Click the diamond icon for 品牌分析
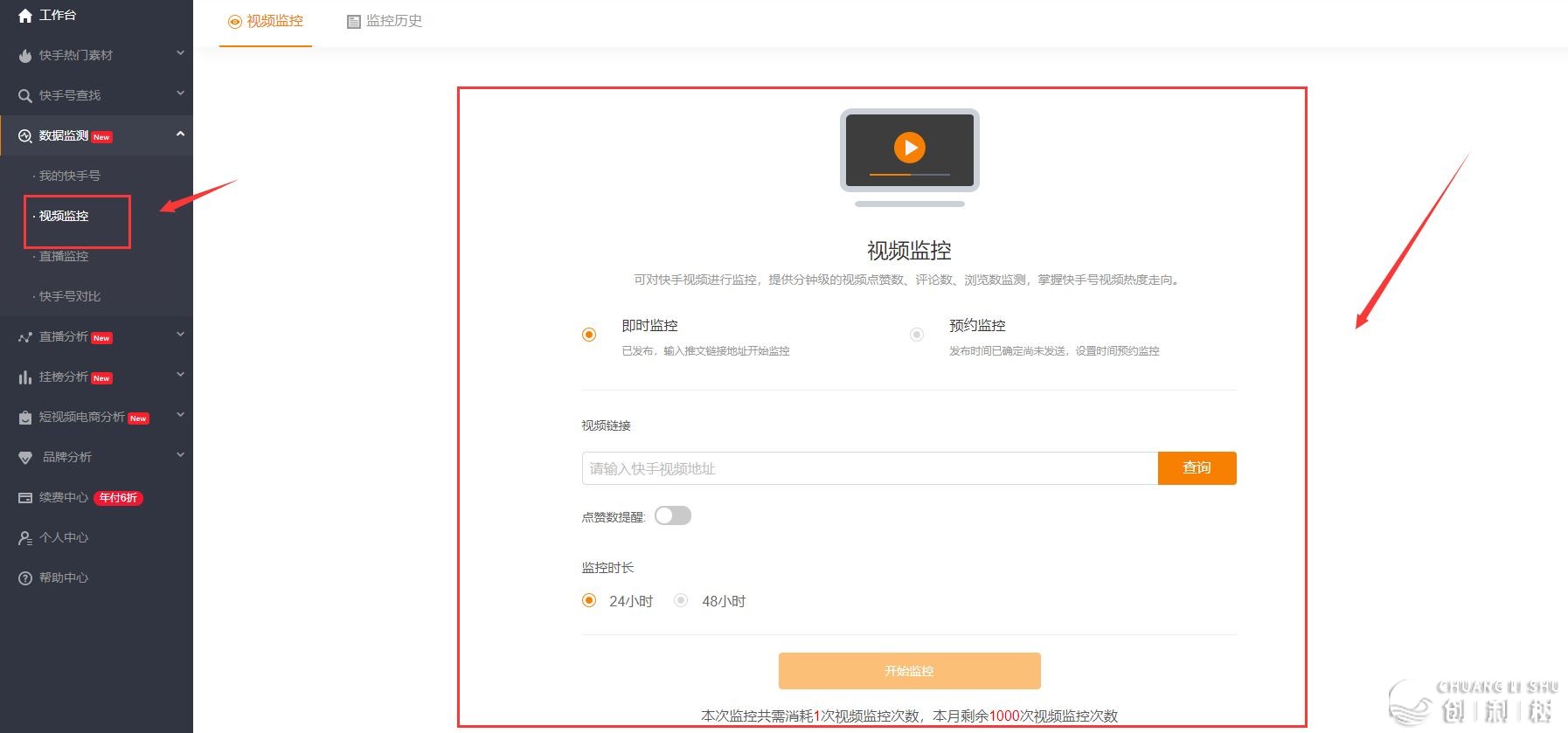Image resolution: width=1568 pixels, height=733 pixels. pyautogui.click(x=25, y=458)
